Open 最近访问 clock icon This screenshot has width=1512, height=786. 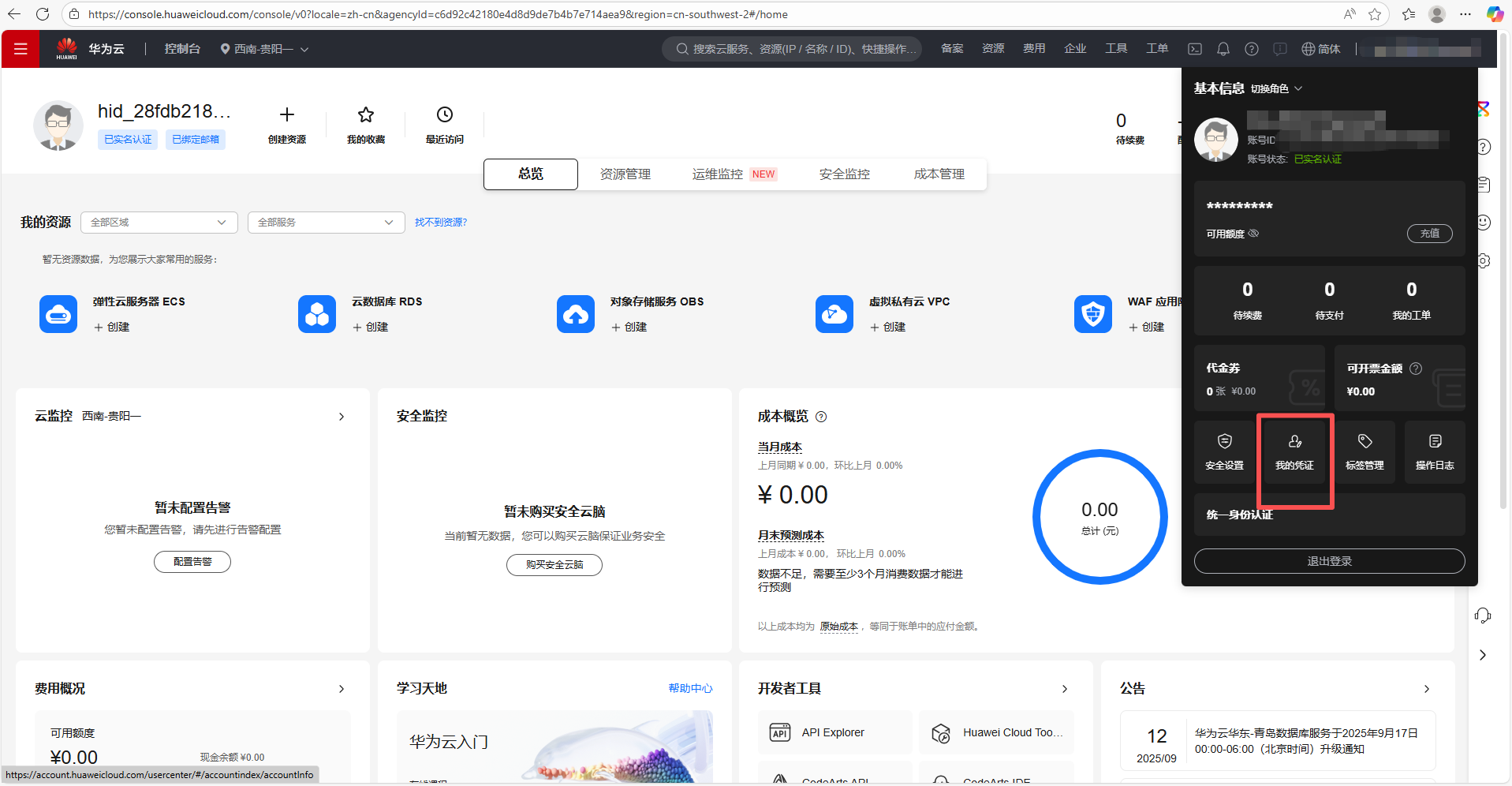pos(445,114)
